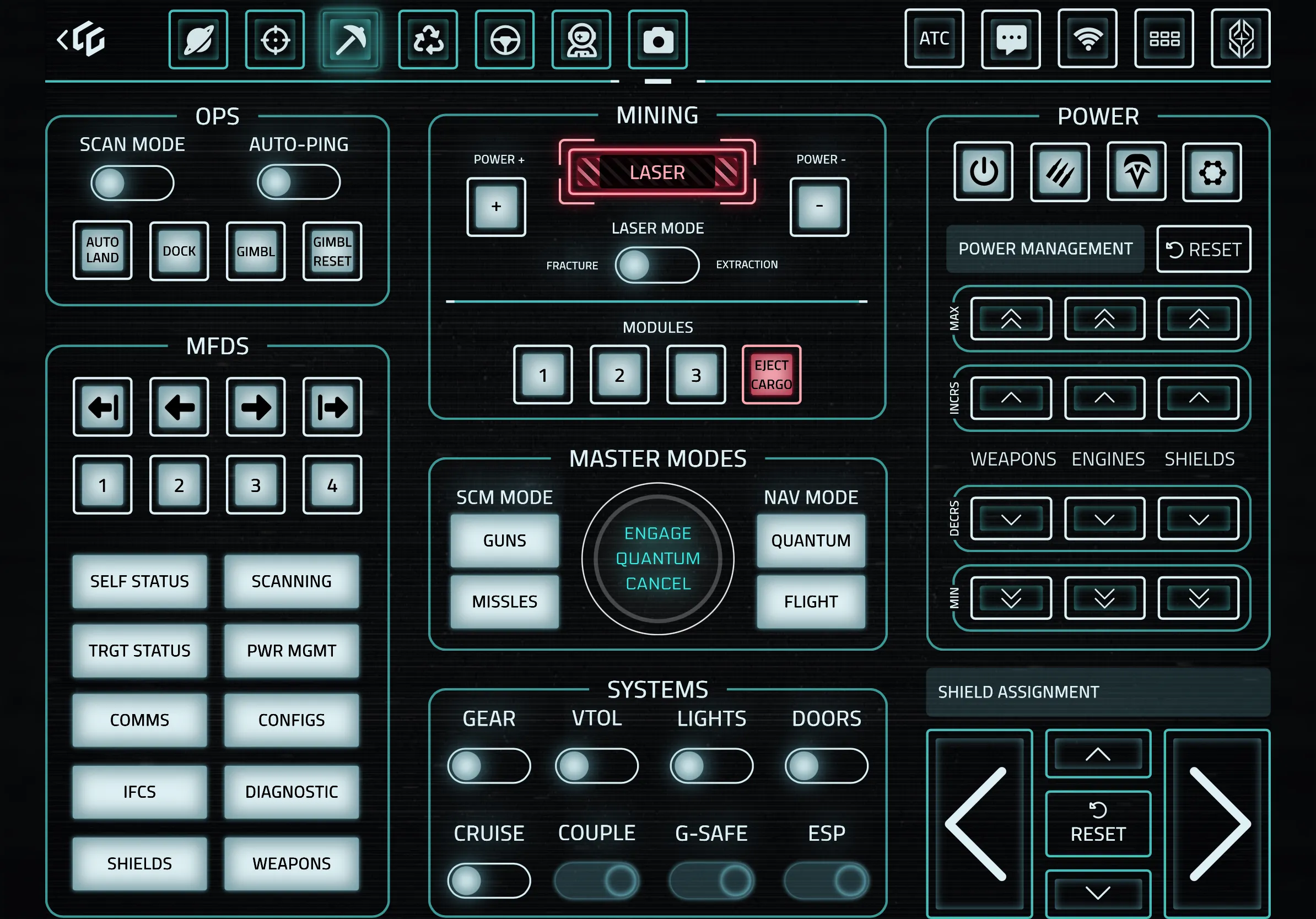The width and height of the screenshot is (1316, 919).
Task: Open the ATC tab
Action: tap(934, 39)
